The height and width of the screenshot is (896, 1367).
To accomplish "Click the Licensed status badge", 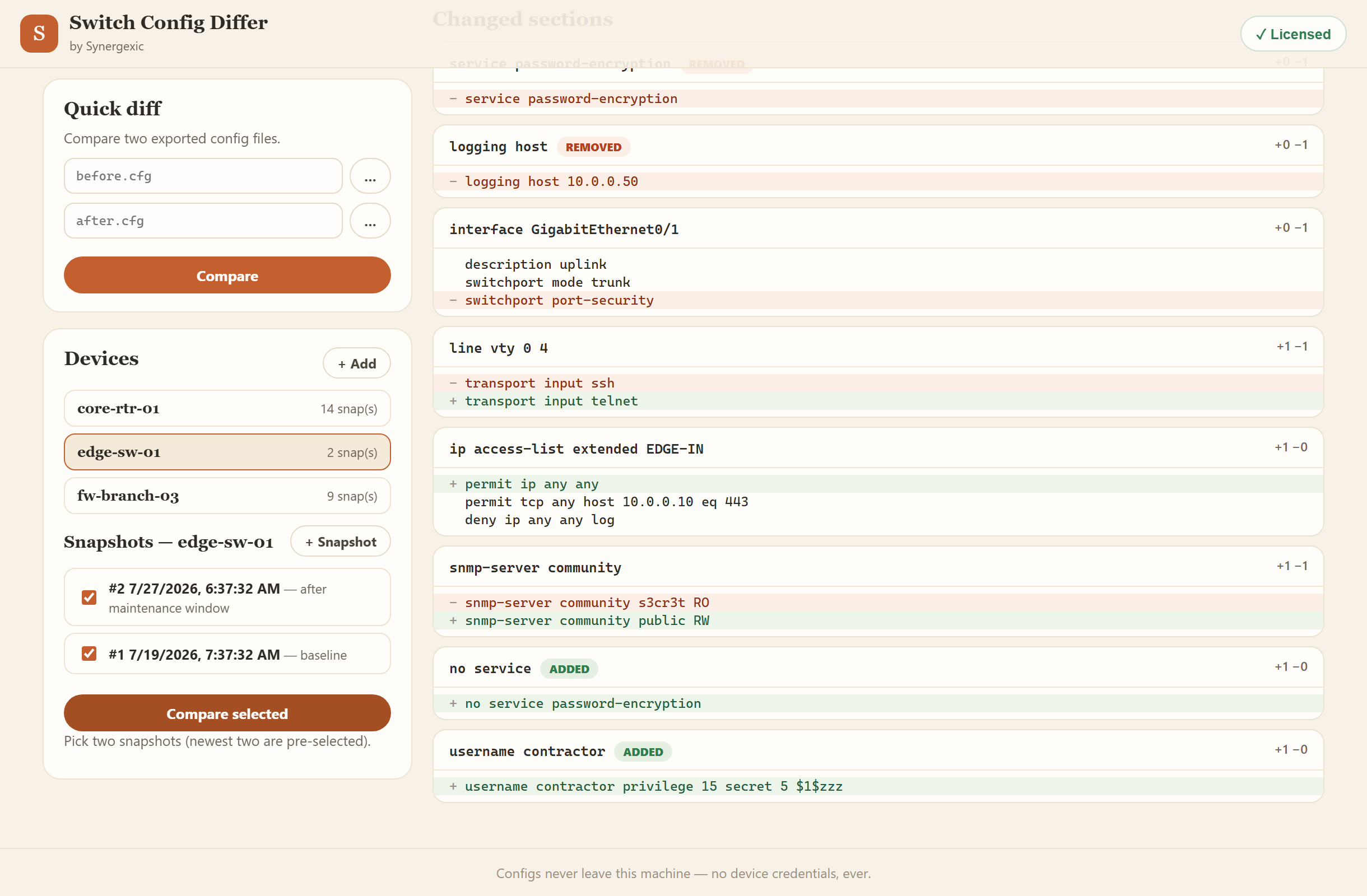I will [1293, 34].
